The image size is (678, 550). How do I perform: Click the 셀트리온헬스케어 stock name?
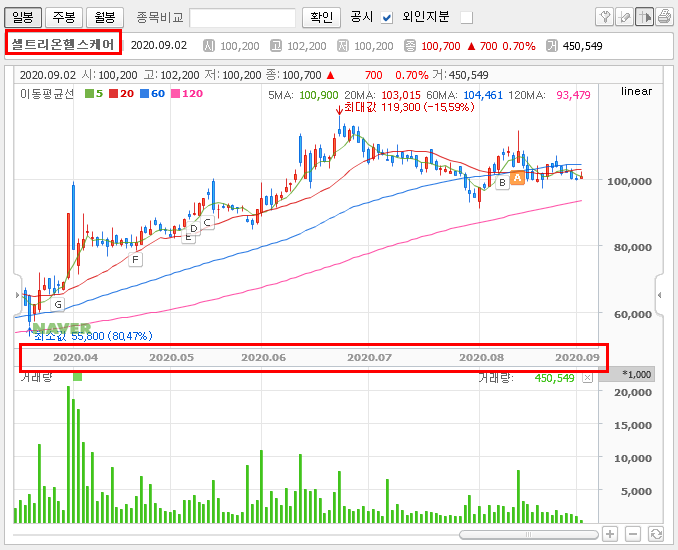pyautogui.click(x=63, y=44)
